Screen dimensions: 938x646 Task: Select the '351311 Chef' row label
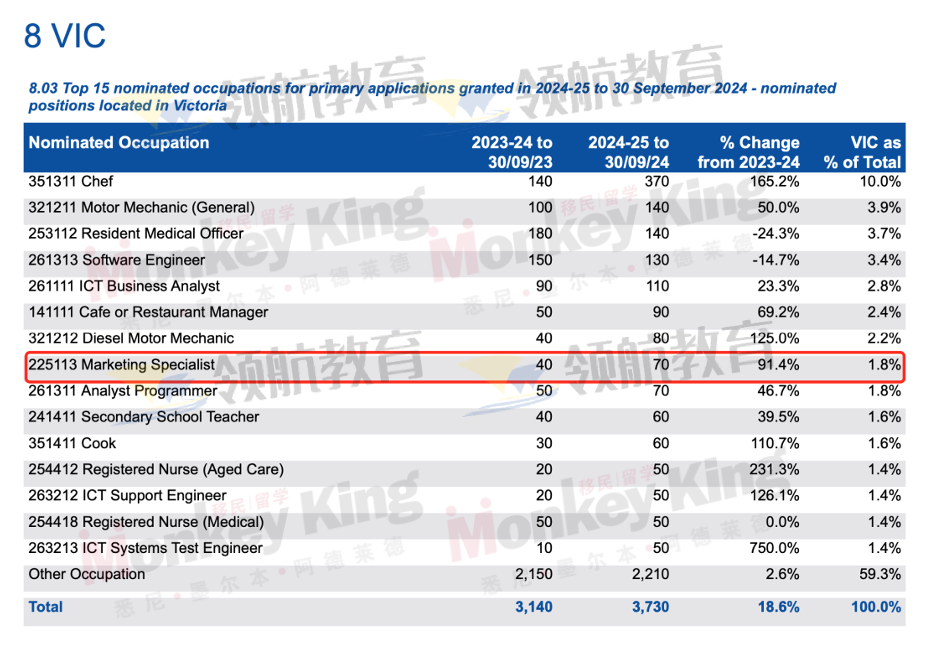pyautogui.click(x=71, y=182)
